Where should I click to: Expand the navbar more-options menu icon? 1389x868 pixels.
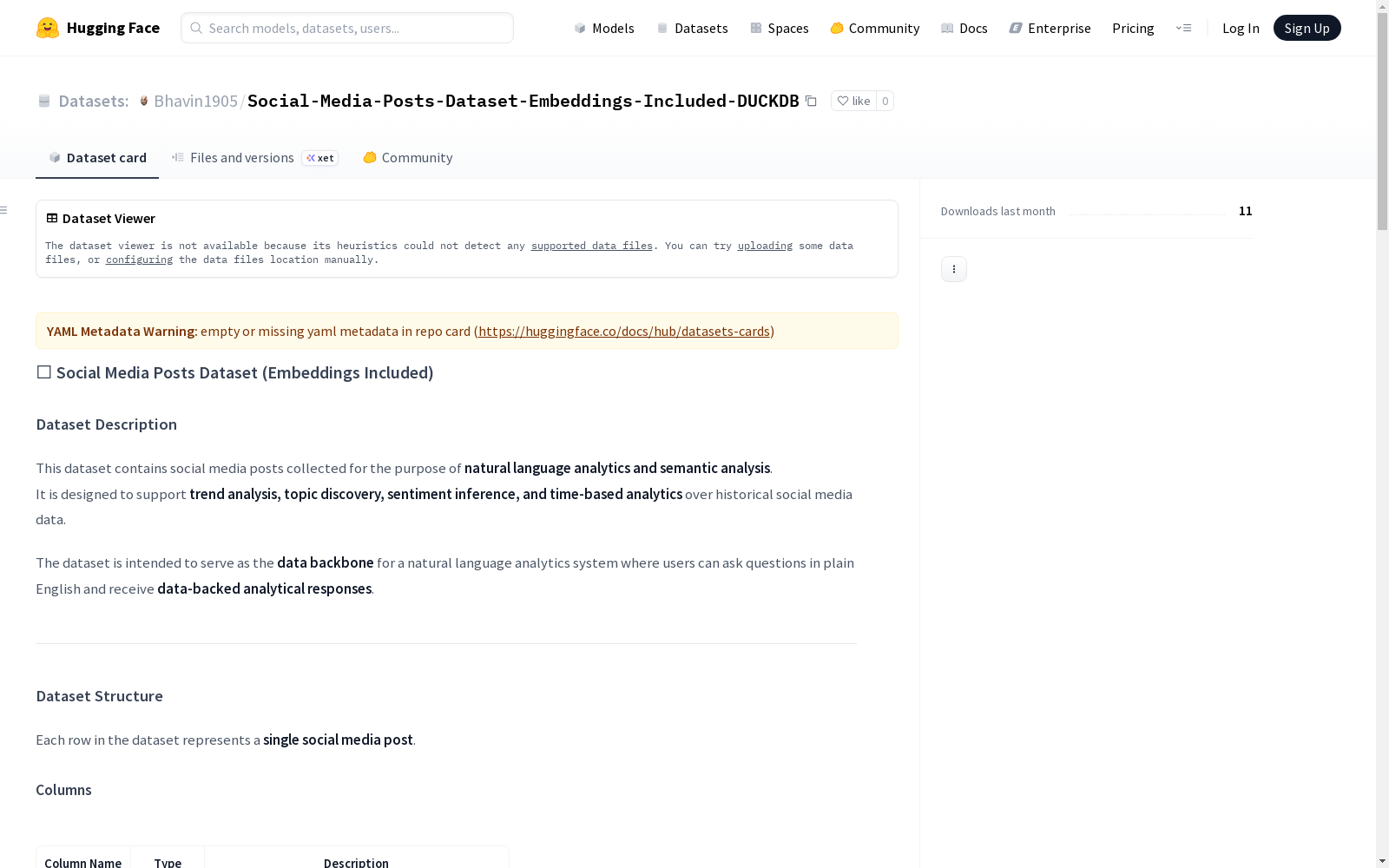coord(1183,28)
